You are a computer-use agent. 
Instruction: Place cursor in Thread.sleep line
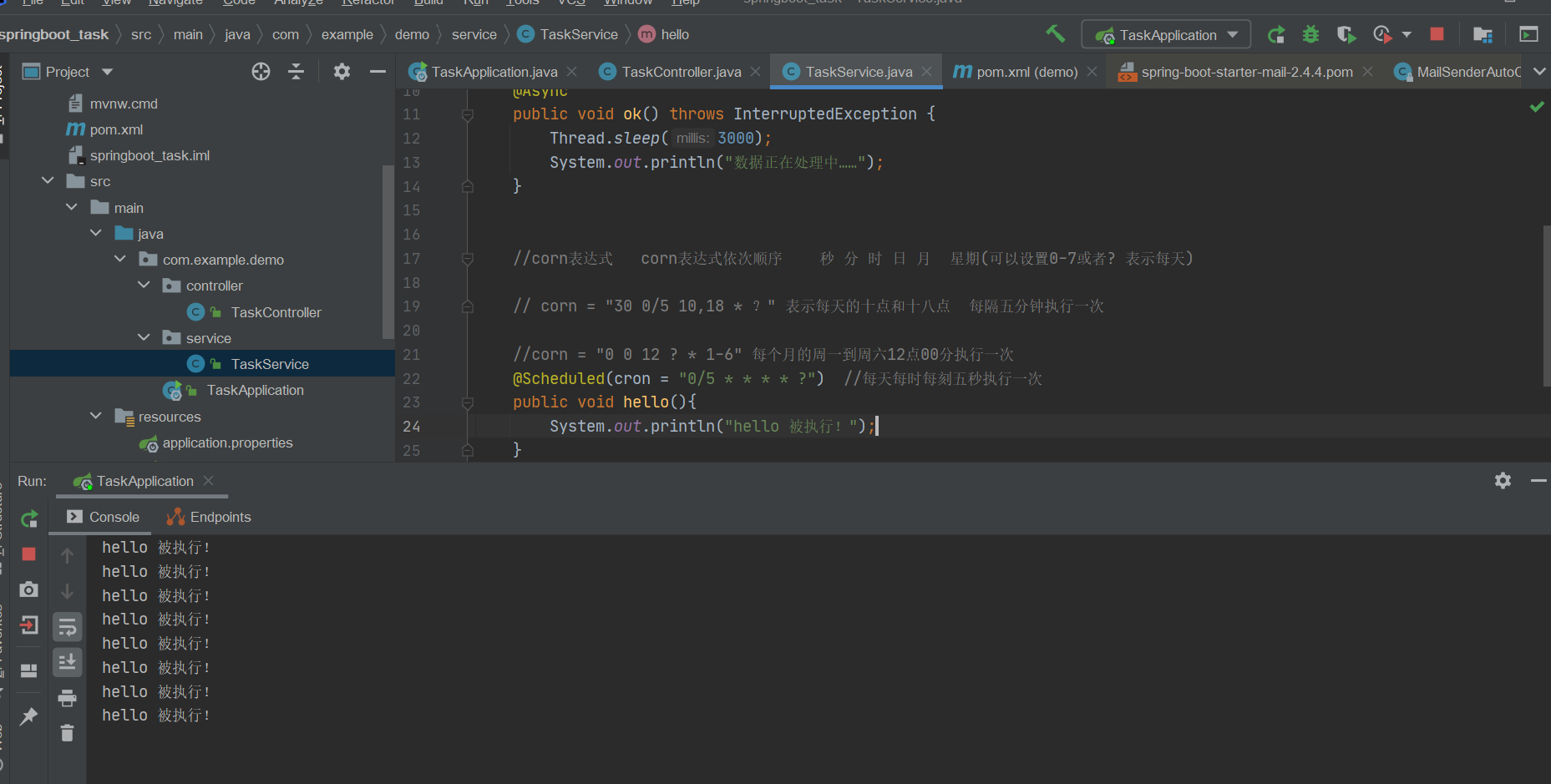(660, 138)
